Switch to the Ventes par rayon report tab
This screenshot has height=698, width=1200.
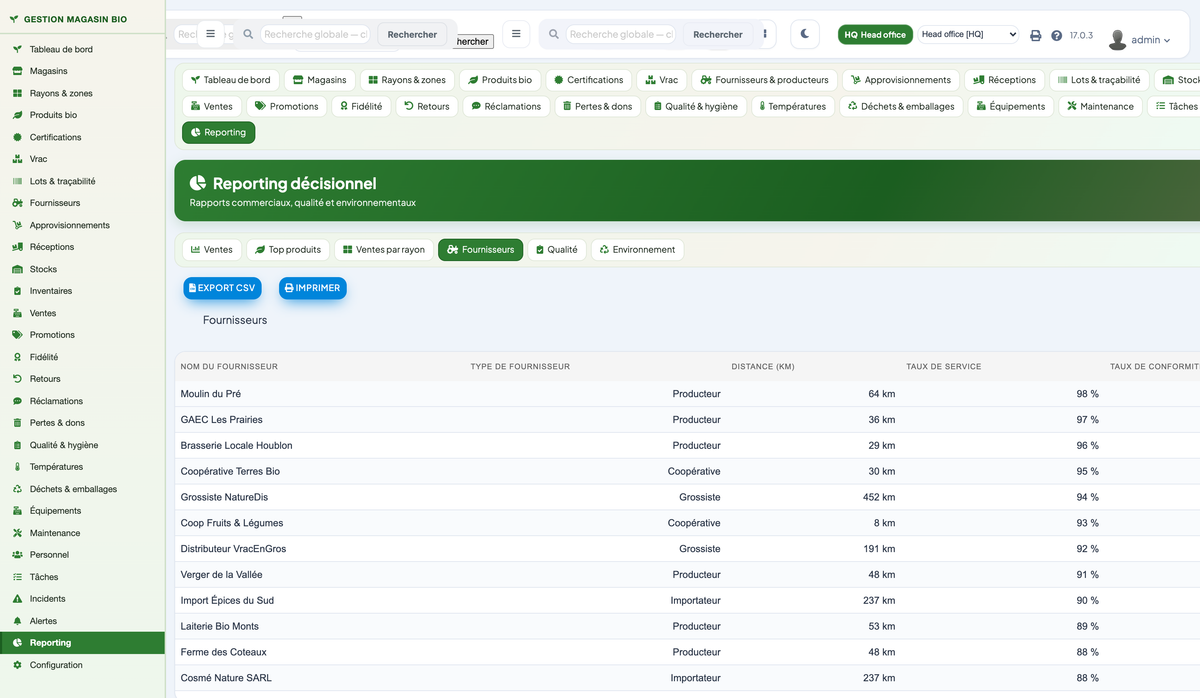(x=383, y=249)
